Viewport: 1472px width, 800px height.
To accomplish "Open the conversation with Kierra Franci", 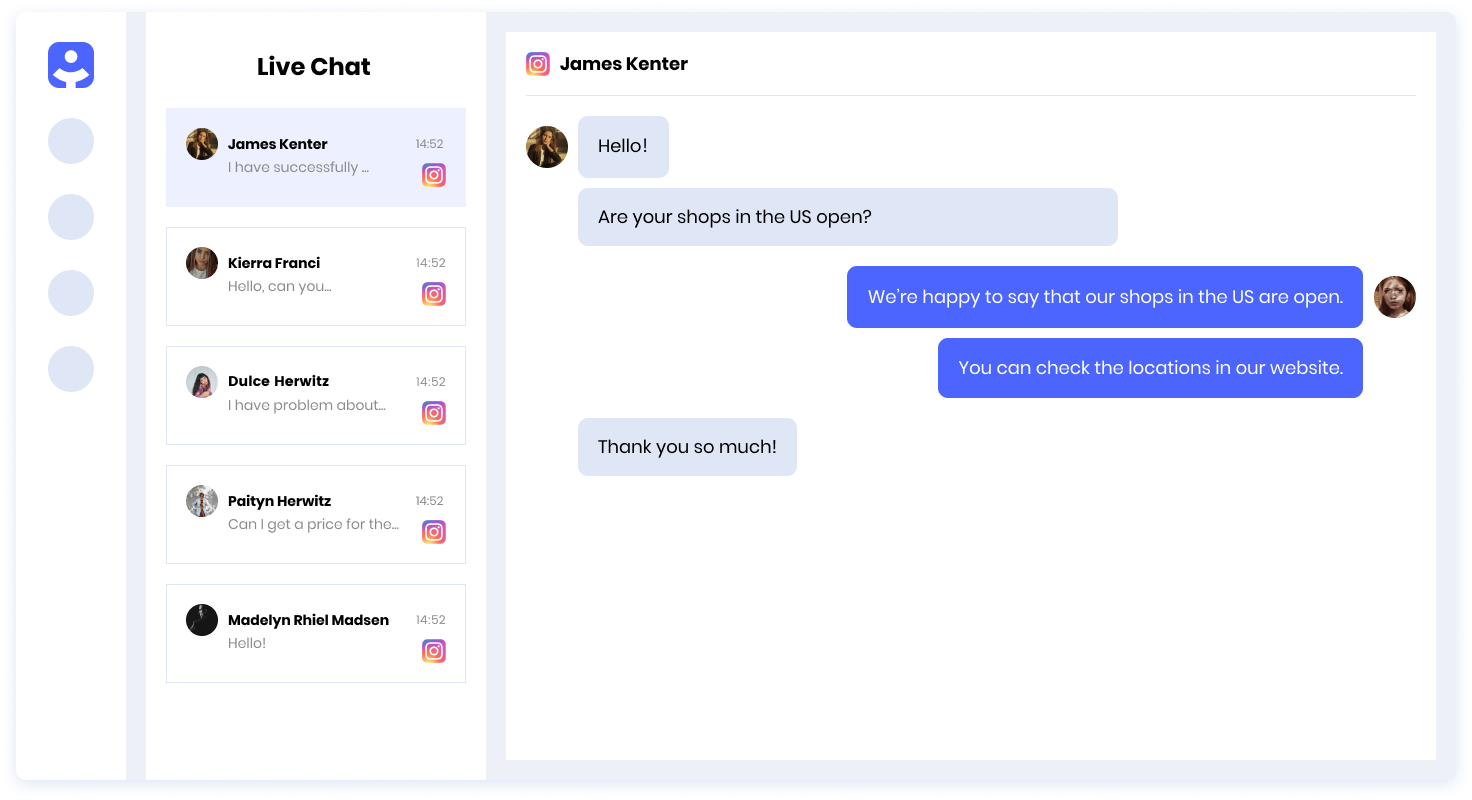I will click(x=300, y=276).
